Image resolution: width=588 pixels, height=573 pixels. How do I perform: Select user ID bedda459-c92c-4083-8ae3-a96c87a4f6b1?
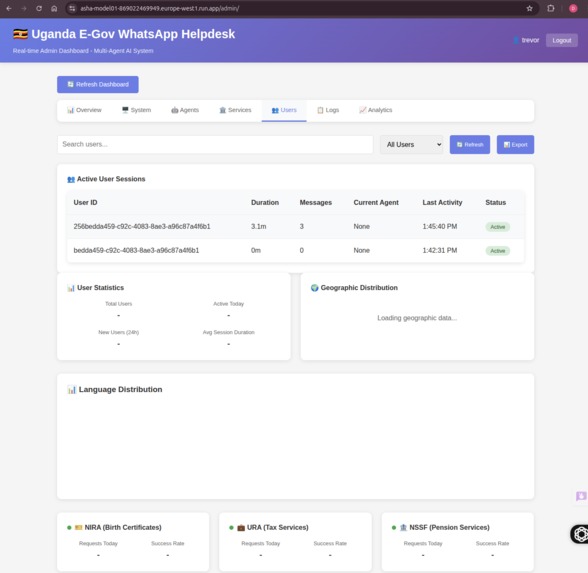click(136, 250)
